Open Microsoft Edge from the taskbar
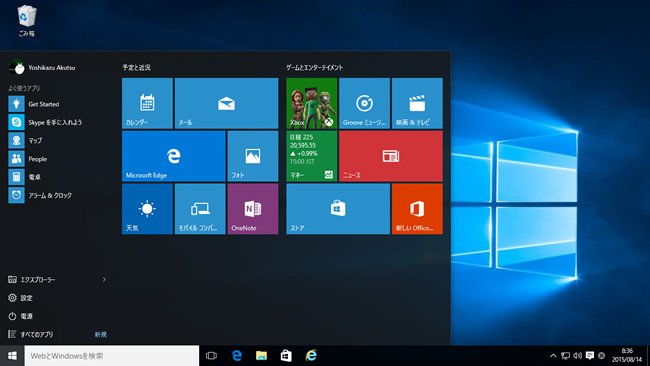This screenshot has width=650, height=366. [237, 356]
